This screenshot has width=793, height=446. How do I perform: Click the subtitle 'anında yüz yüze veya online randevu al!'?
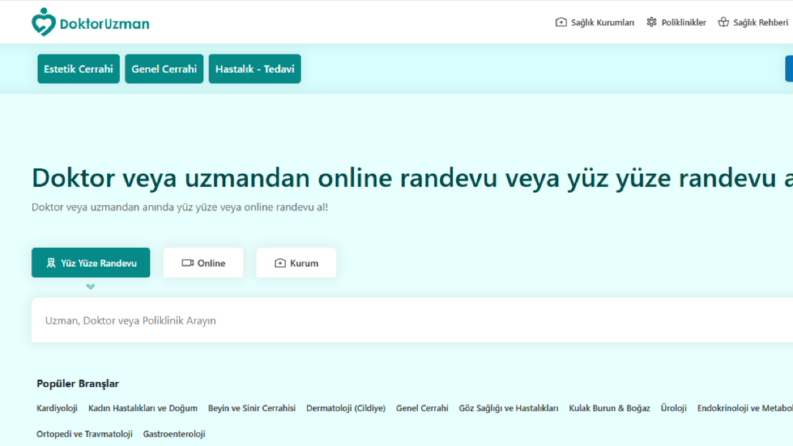click(x=235, y=207)
